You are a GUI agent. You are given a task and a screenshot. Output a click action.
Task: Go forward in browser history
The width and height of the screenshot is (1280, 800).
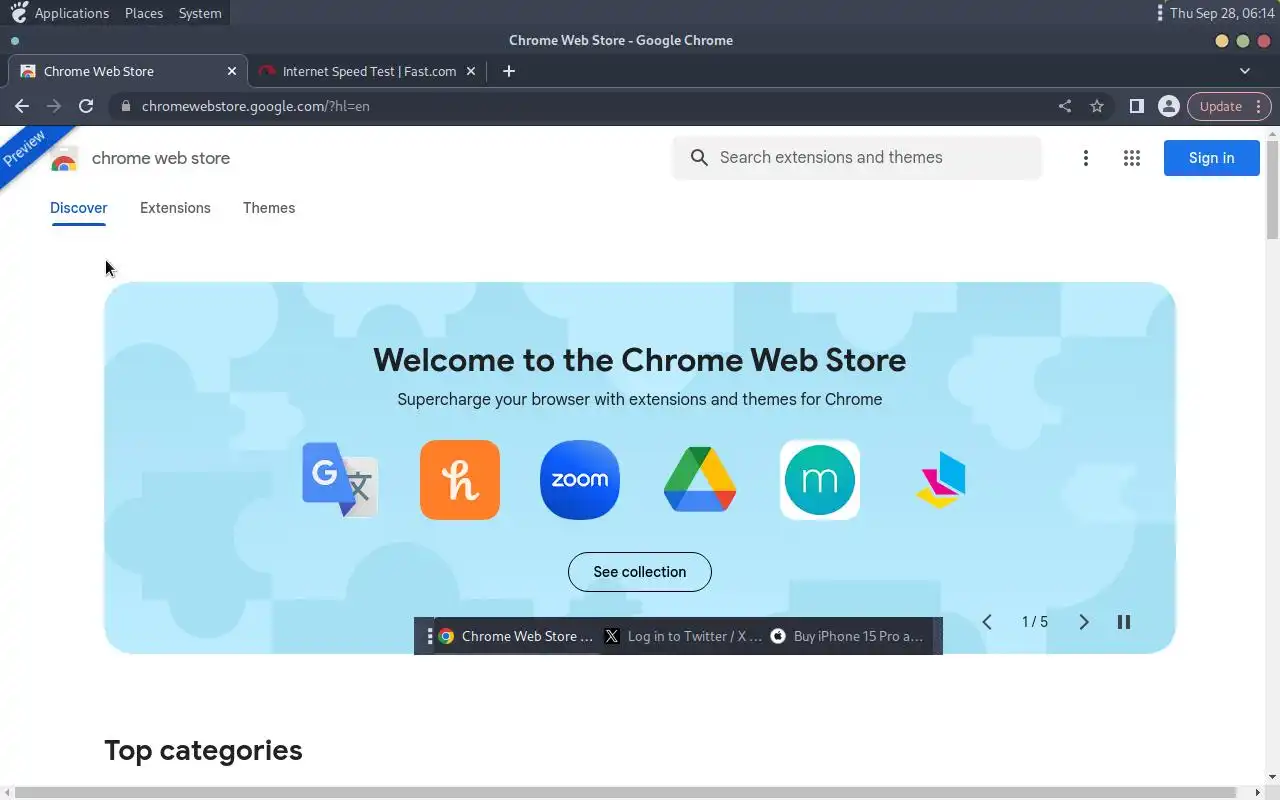(54, 106)
